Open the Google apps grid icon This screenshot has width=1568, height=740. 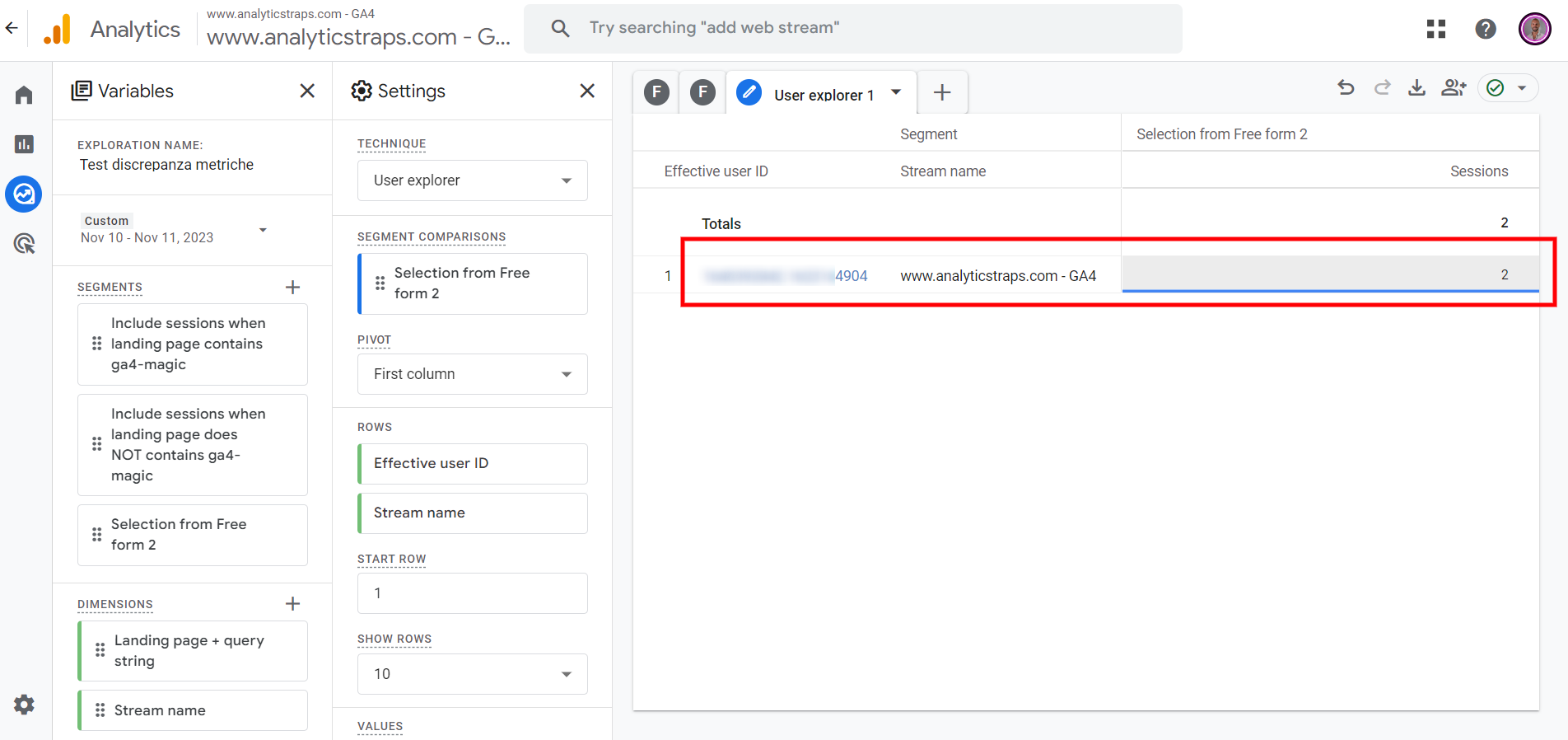click(1436, 29)
